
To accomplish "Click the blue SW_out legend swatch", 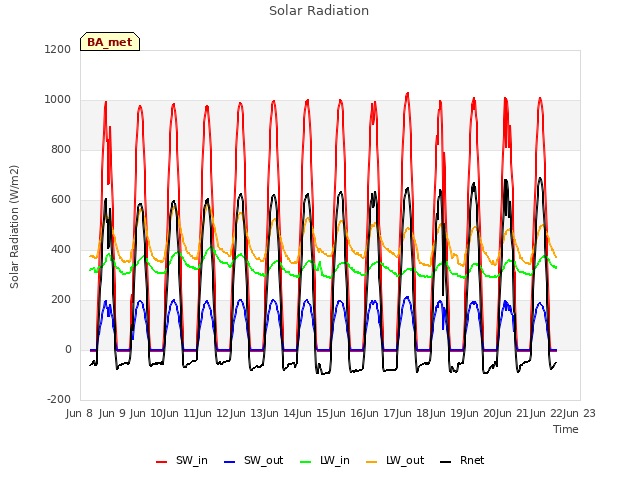I will 230,462.
